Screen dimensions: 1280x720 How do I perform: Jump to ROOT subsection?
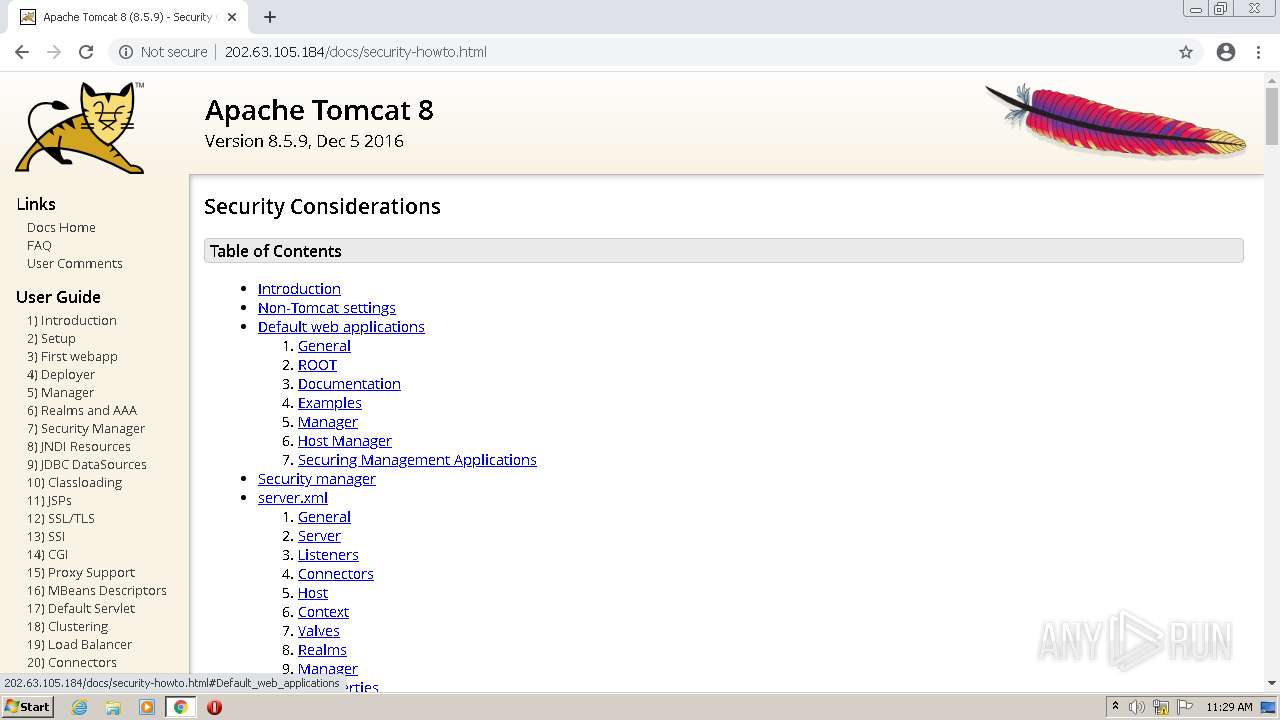pyautogui.click(x=317, y=364)
